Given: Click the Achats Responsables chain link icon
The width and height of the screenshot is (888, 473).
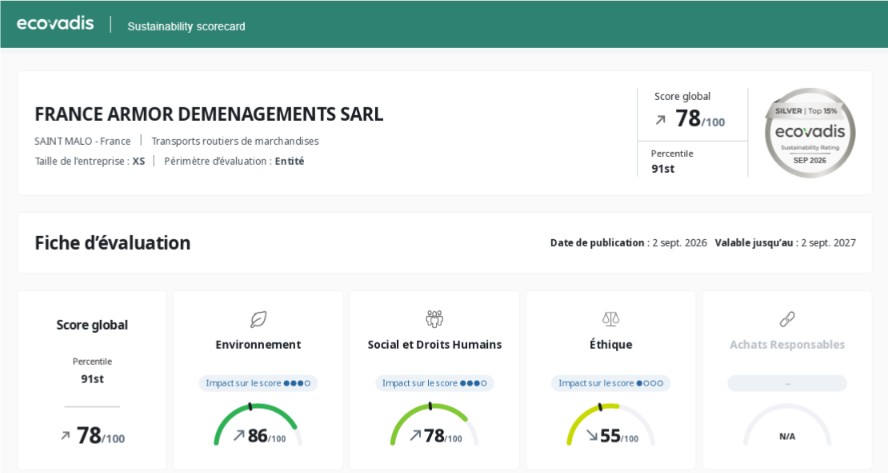Looking at the screenshot, I should point(787,319).
